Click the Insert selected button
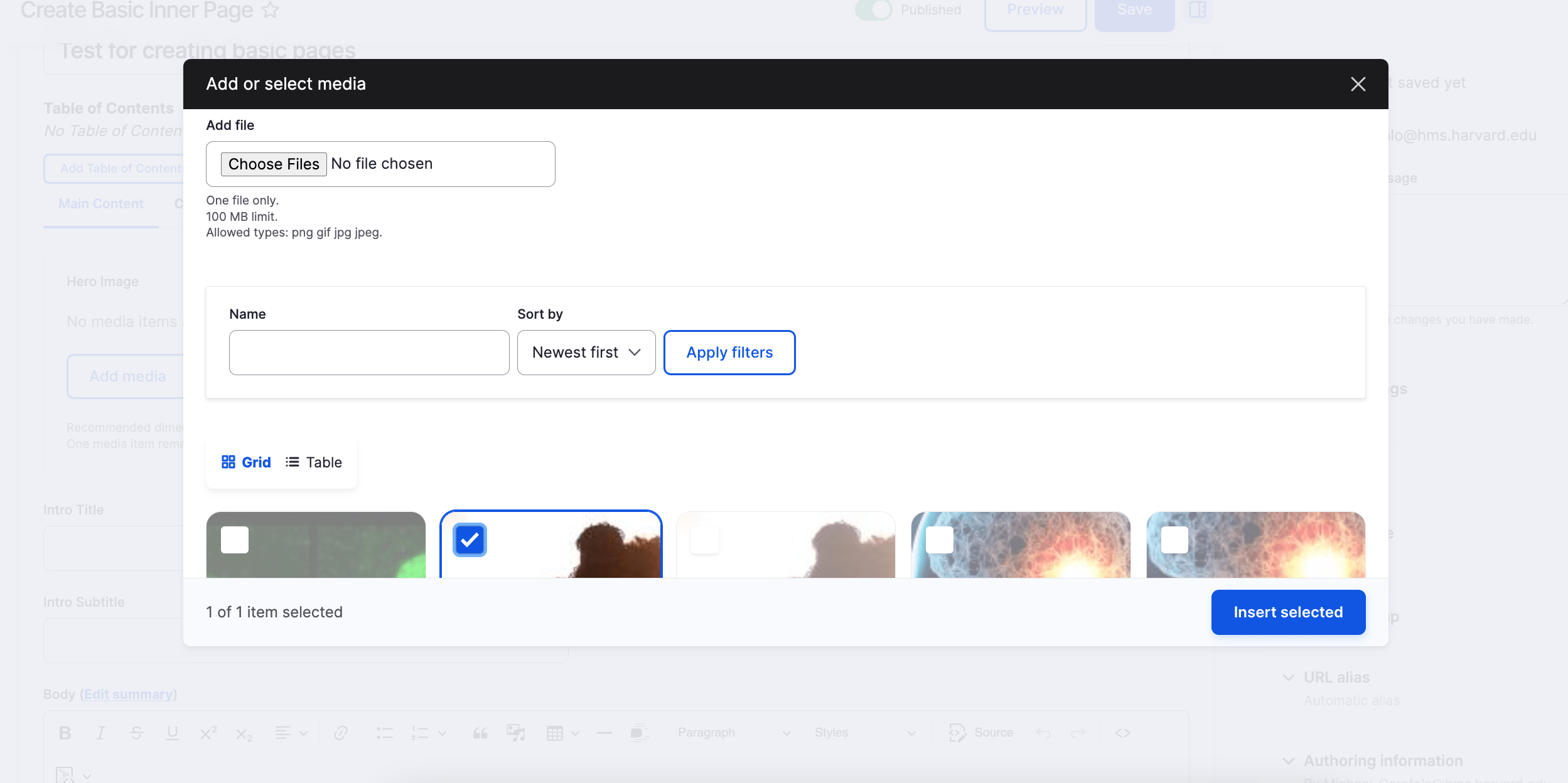The image size is (1568, 783). click(1288, 612)
